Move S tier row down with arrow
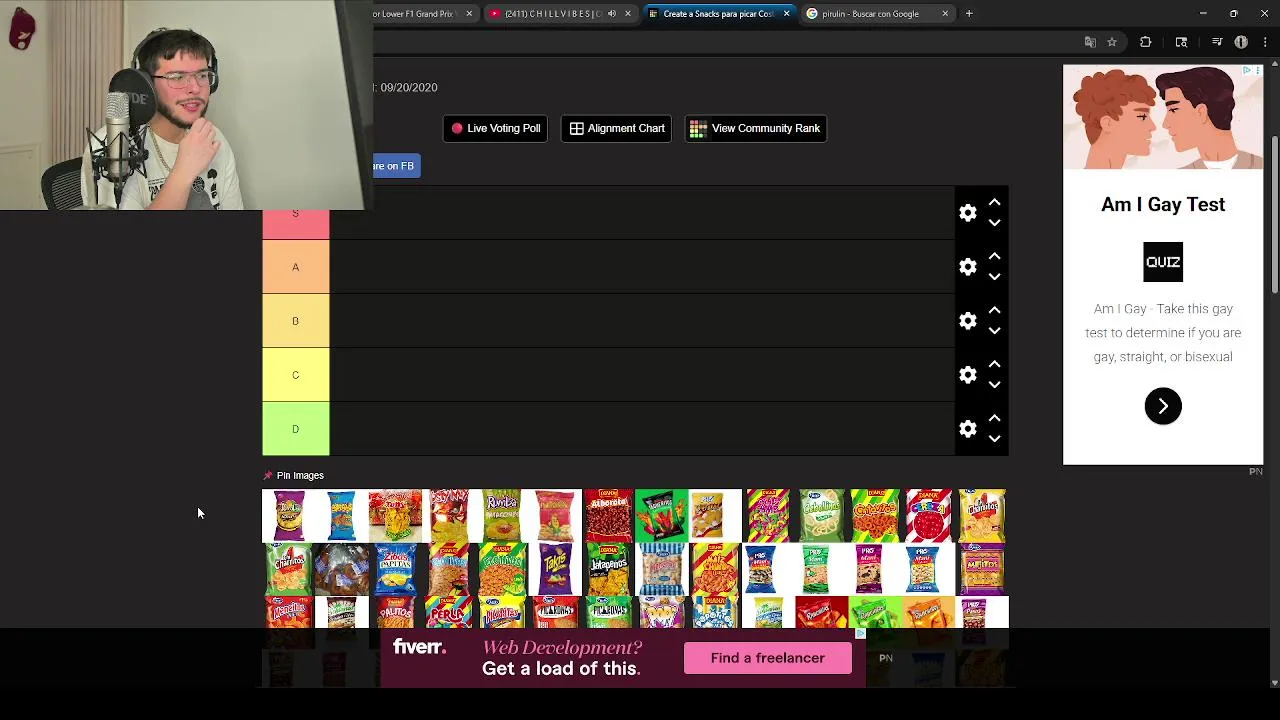This screenshot has width=1280, height=720. 994,223
